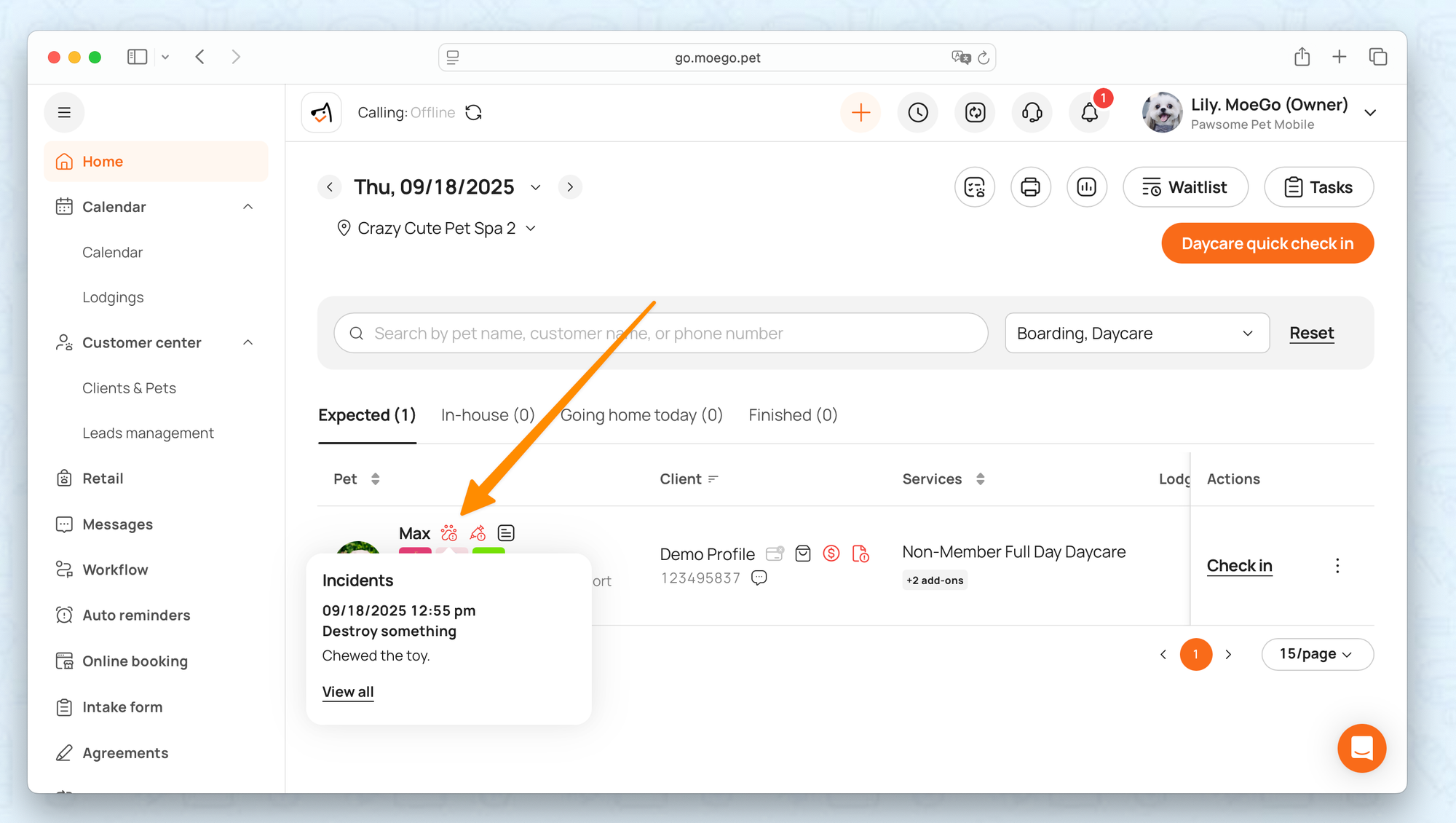Click the Daycare quick check in button
Viewport: 1456px width, 823px height.
(1267, 243)
